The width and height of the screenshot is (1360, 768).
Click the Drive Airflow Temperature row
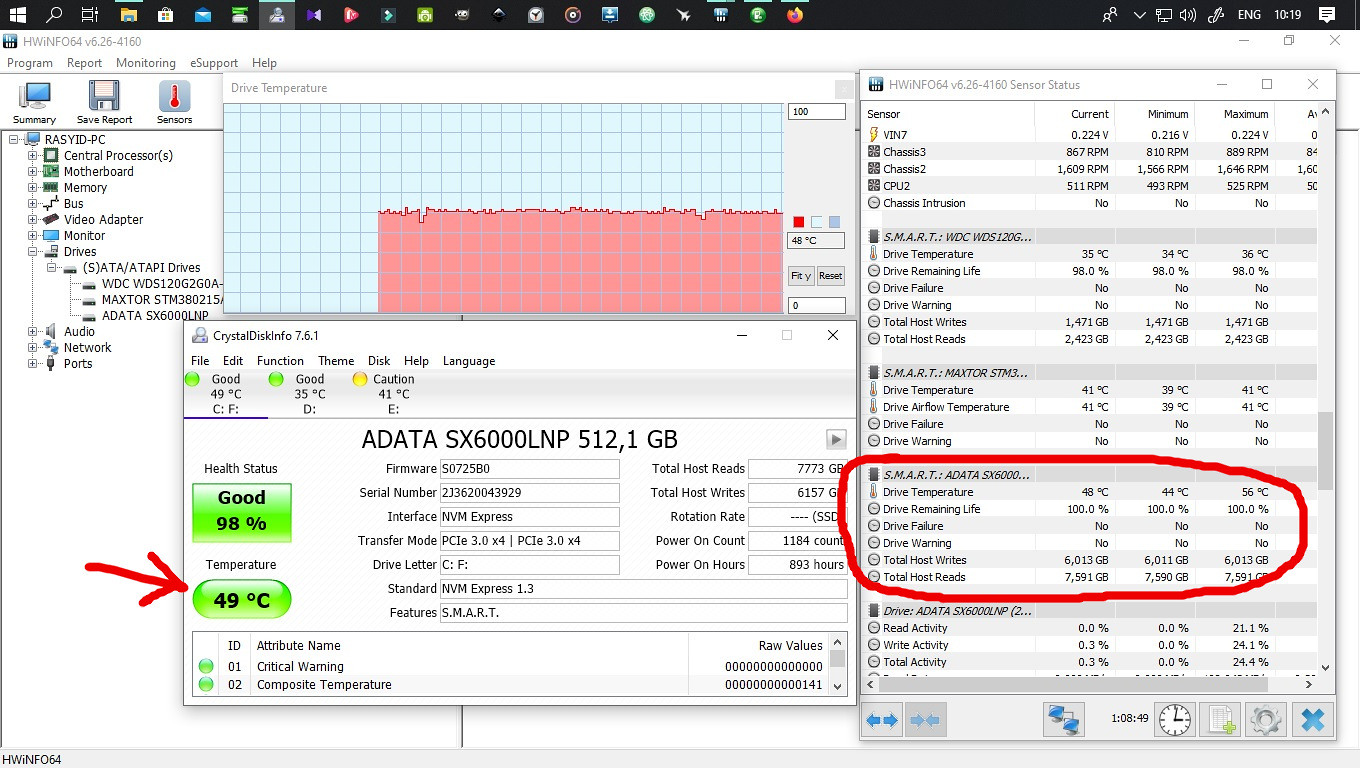1090,407
